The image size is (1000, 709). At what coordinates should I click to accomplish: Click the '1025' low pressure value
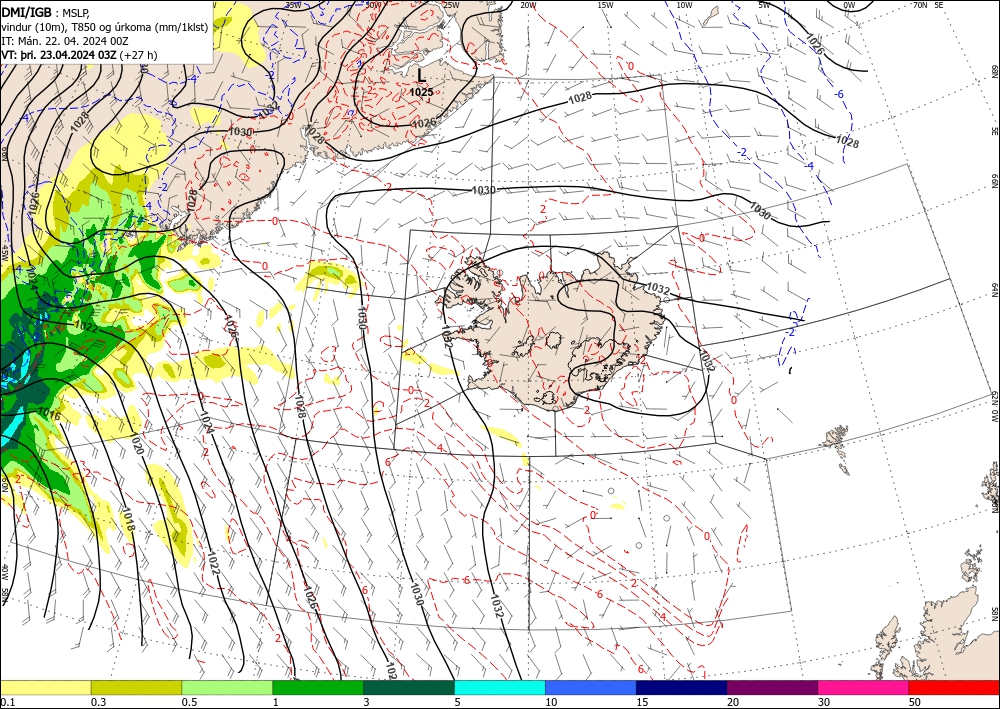421,92
